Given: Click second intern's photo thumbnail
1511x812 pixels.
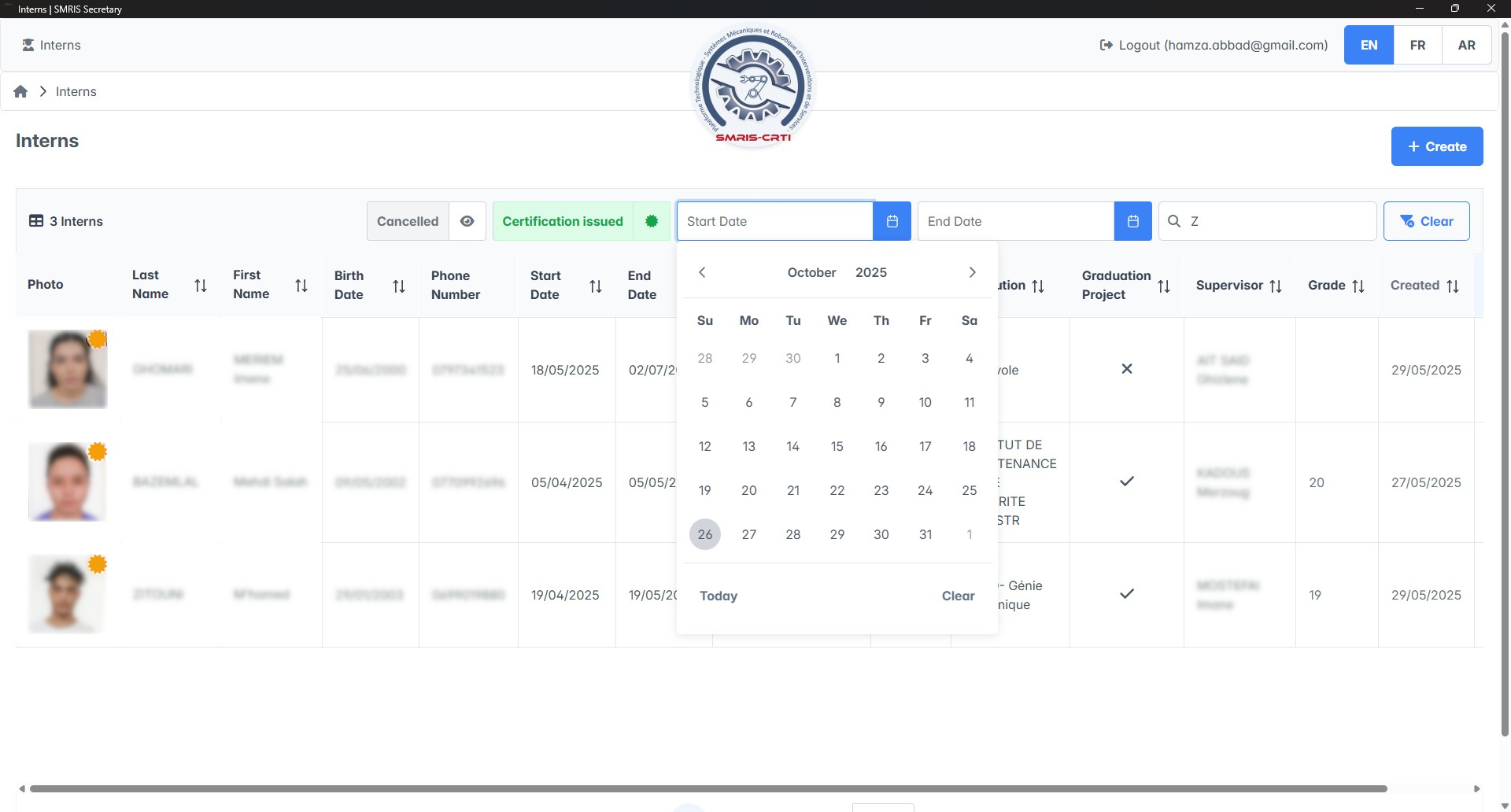Looking at the screenshot, I should click(x=68, y=482).
